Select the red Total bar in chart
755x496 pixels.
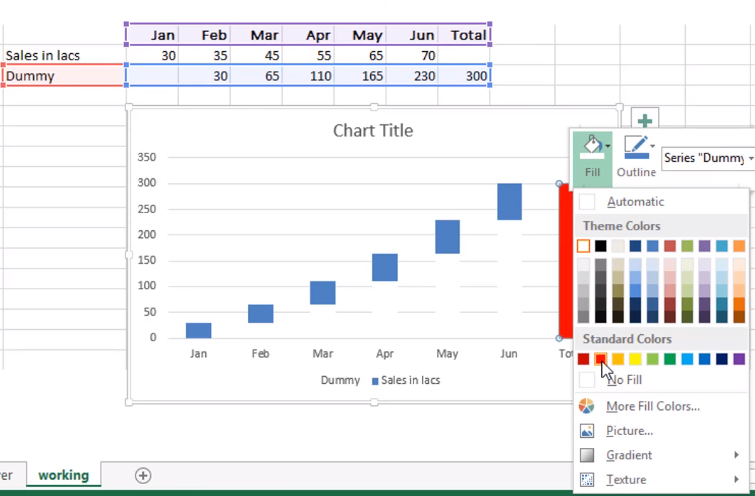[x=565, y=261]
